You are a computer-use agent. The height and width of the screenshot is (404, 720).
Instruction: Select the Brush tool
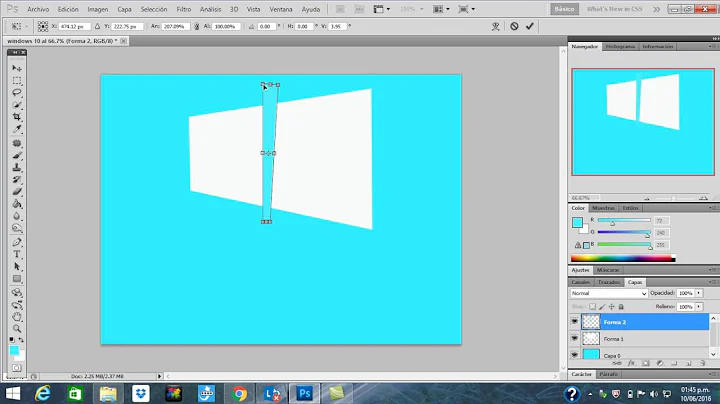tap(17, 155)
